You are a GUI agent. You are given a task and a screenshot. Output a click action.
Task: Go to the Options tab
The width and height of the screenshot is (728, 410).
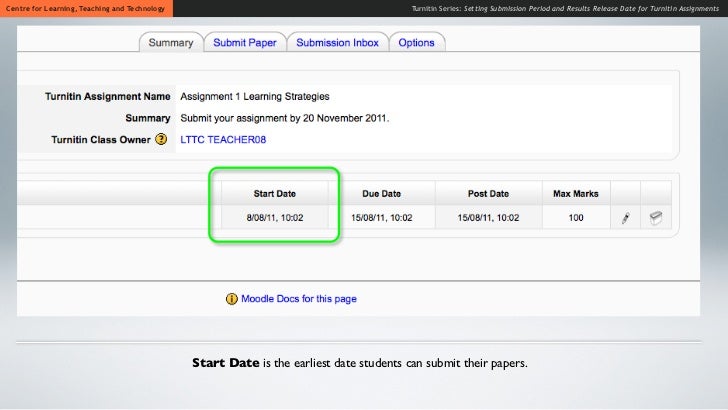coord(416,43)
